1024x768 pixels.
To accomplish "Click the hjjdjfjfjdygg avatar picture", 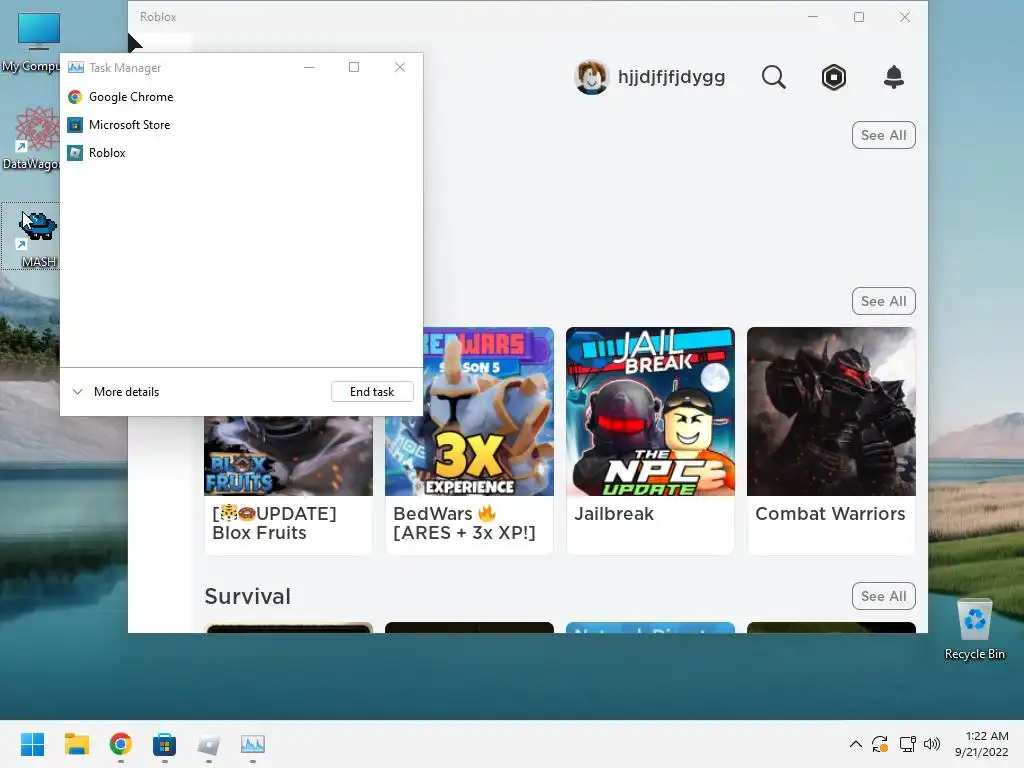I will pyautogui.click(x=592, y=77).
